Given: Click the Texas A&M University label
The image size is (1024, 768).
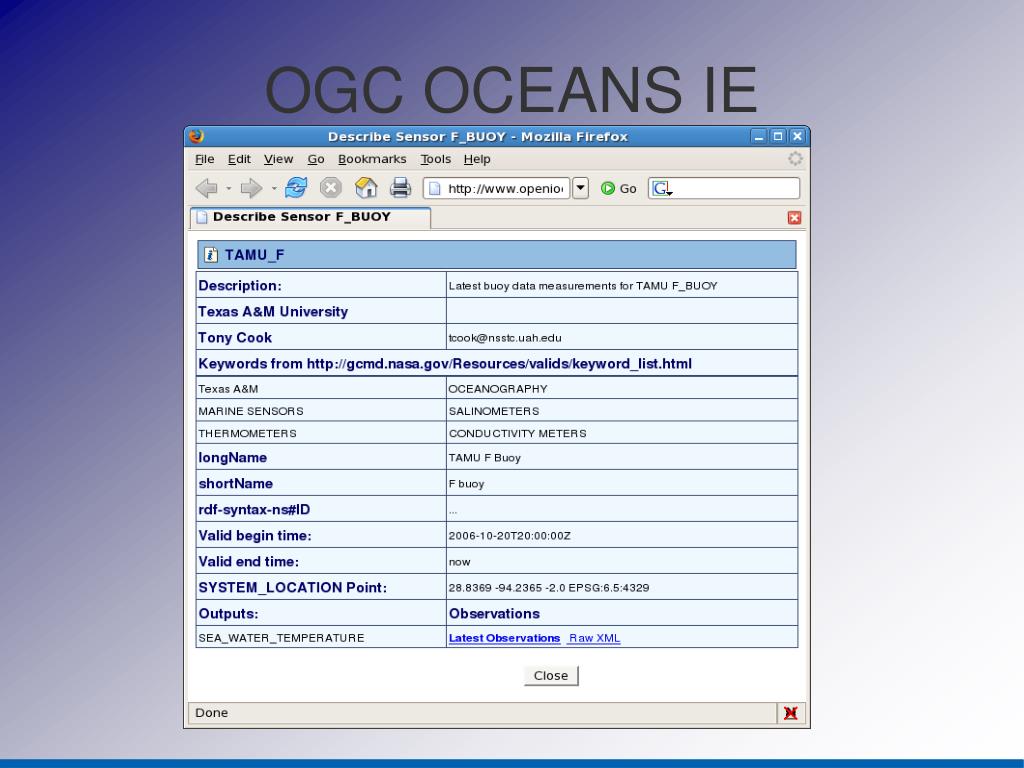Looking at the screenshot, I should 273,312.
